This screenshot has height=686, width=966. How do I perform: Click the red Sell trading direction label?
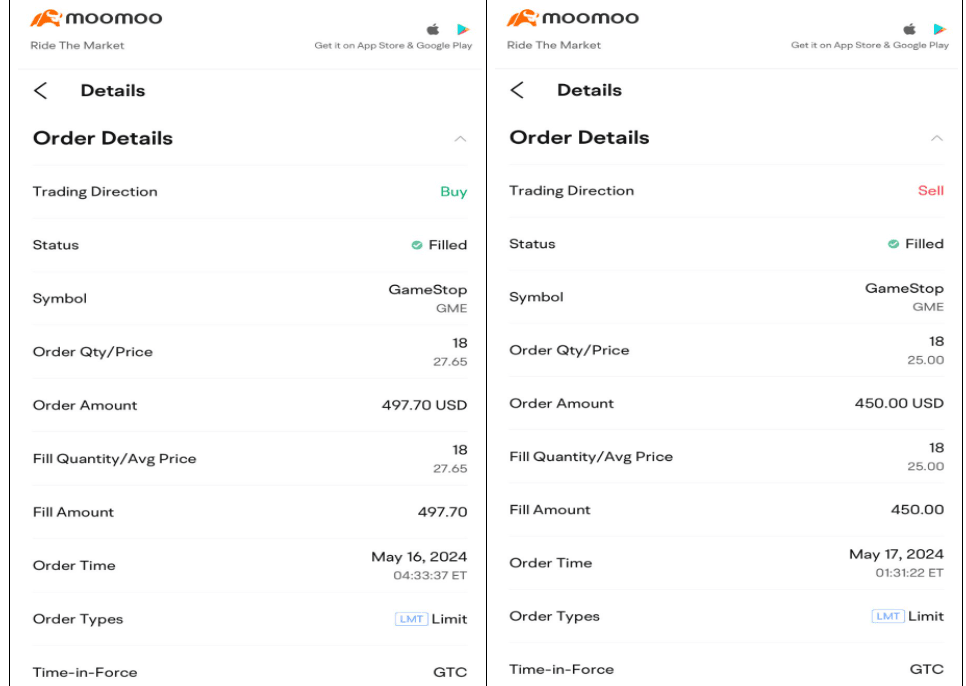tap(930, 191)
